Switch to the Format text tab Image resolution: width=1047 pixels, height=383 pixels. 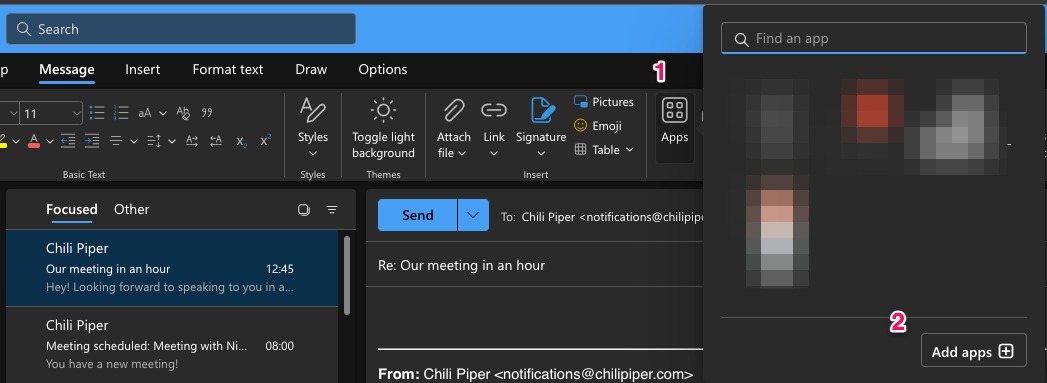[228, 69]
